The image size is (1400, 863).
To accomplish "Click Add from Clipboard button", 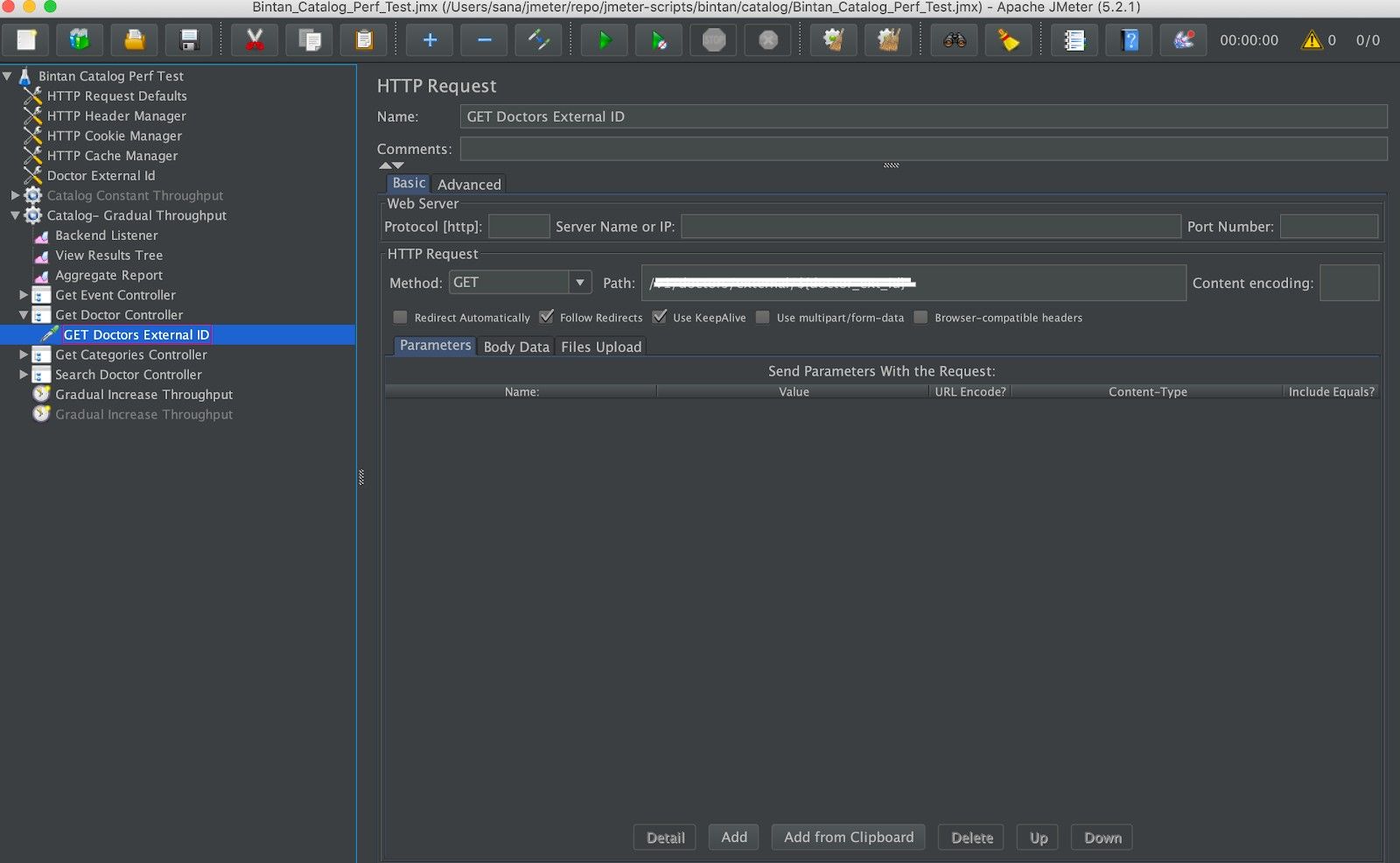I will point(849,837).
